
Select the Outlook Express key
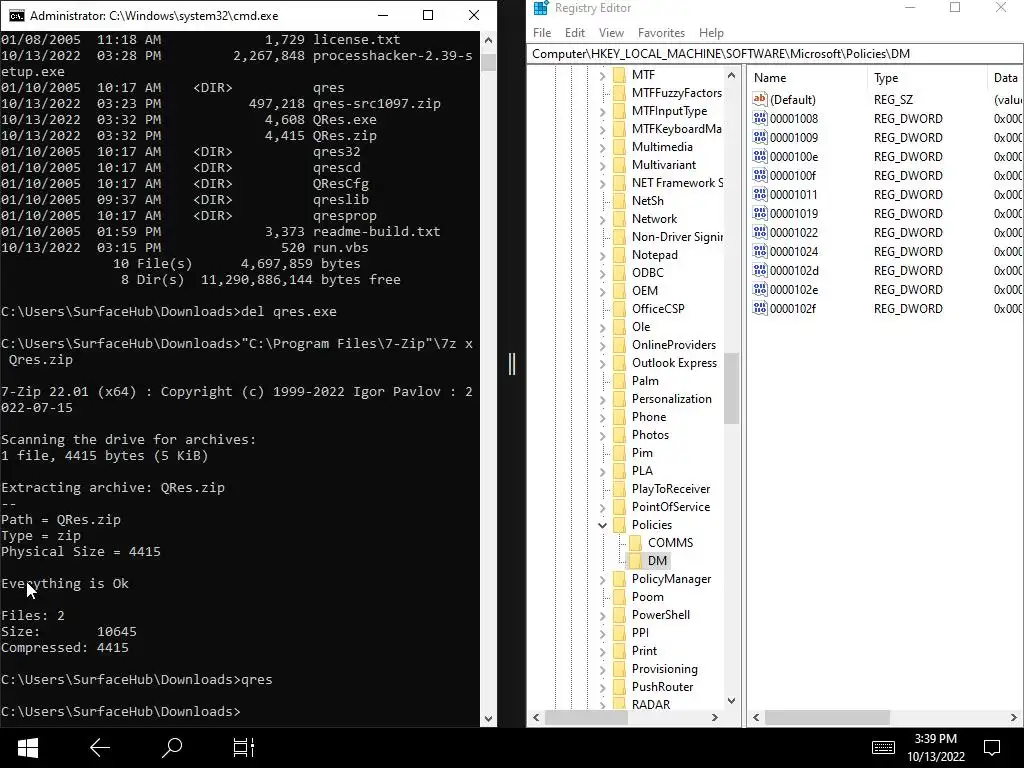coord(674,362)
